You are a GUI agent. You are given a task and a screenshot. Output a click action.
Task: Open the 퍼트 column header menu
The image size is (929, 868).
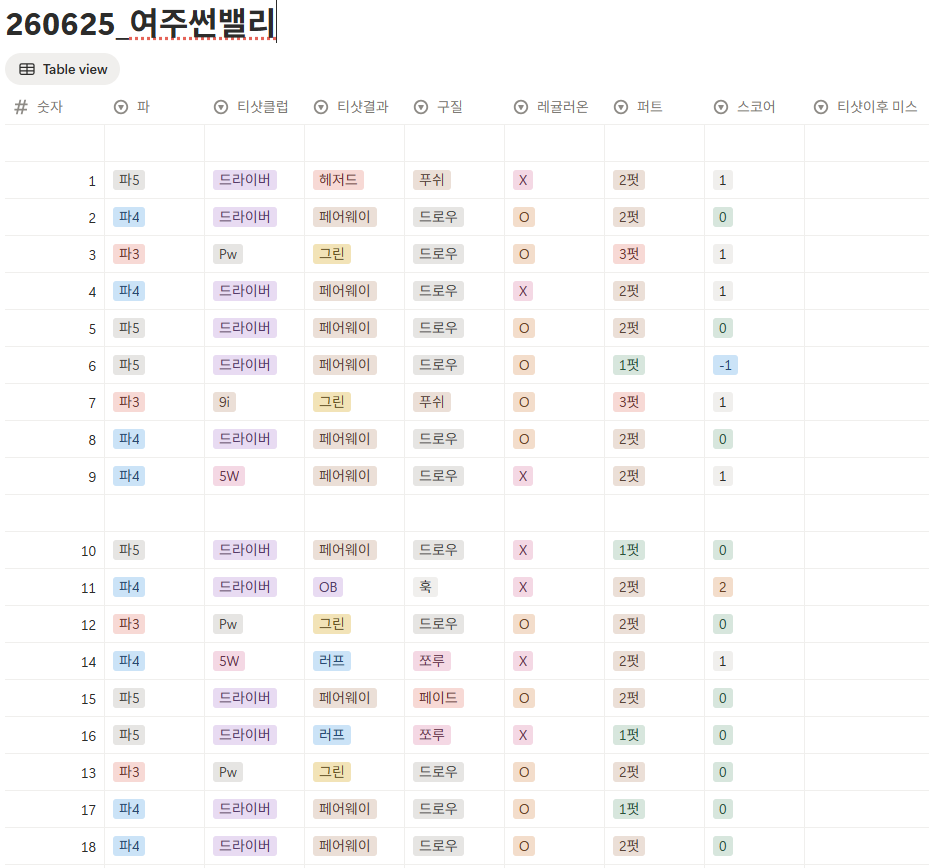[655, 107]
